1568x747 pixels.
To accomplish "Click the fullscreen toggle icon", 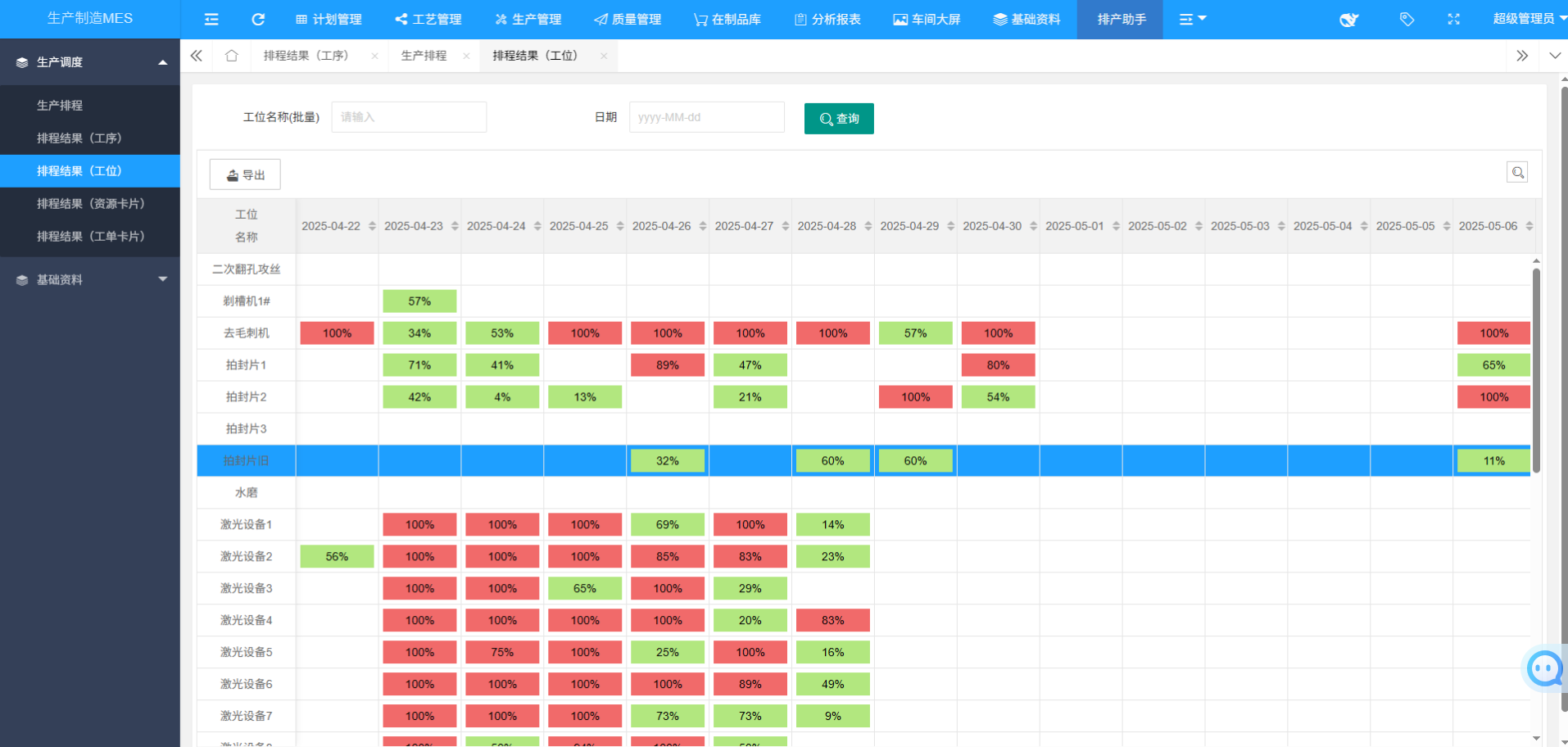I will (1453, 19).
